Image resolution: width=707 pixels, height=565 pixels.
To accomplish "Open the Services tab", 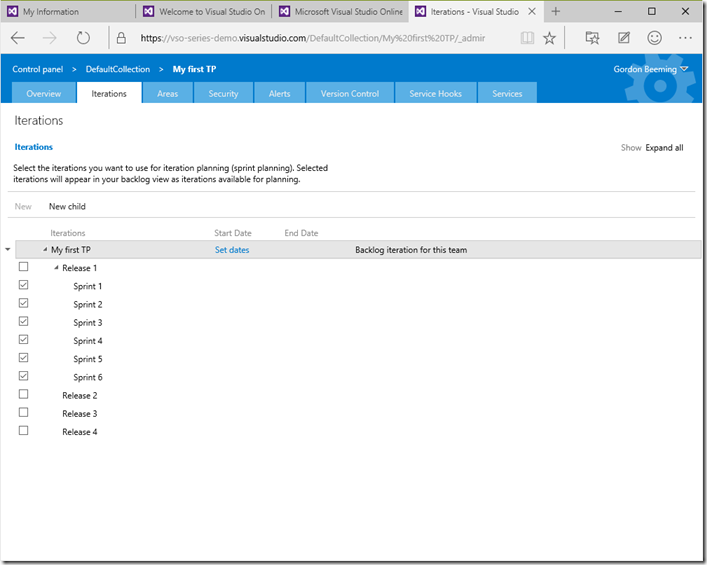I will [507, 93].
